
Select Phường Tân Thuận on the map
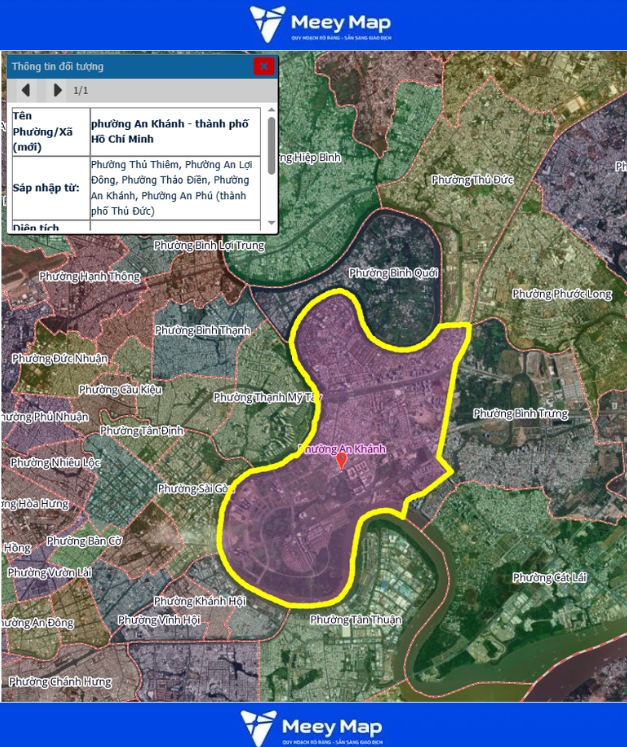[355, 620]
